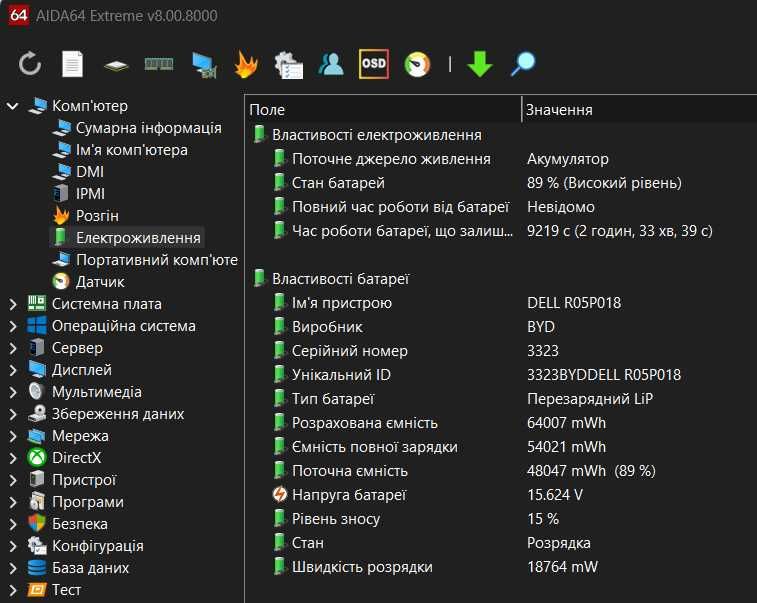The image size is (757, 603).
Task: Click the Refresh toolbar icon
Action: [30, 64]
